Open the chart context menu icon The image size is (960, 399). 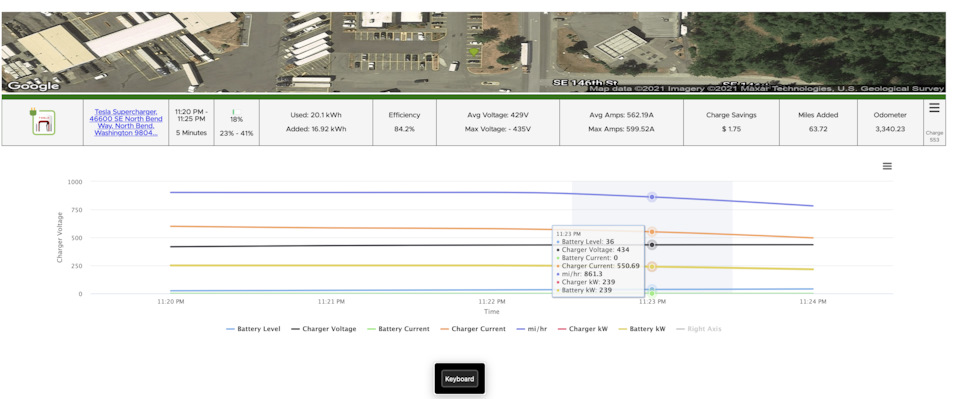[887, 166]
